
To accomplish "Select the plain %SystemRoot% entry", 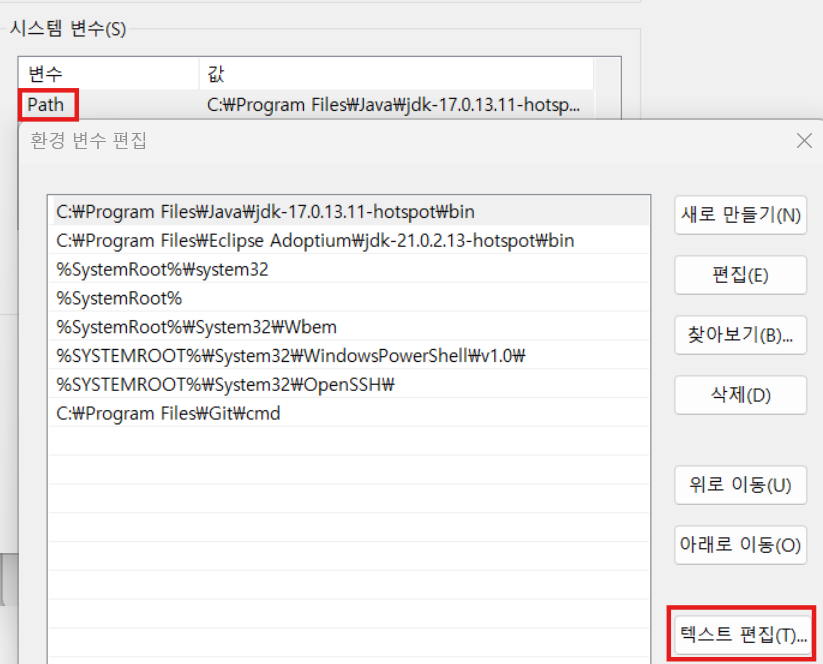I will click(349, 299).
